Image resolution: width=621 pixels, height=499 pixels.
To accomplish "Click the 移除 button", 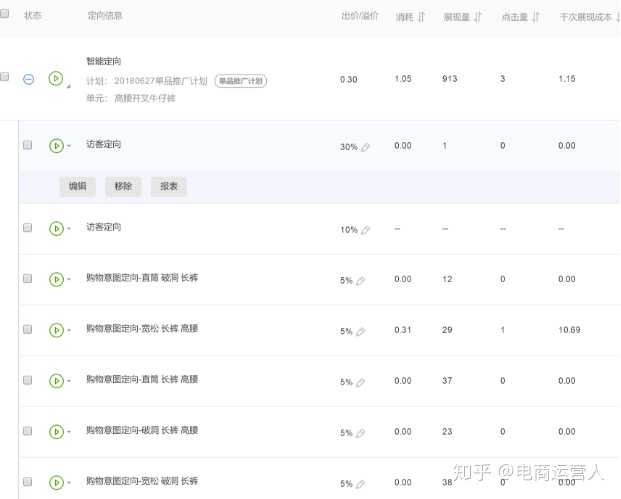I will coord(123,186).
